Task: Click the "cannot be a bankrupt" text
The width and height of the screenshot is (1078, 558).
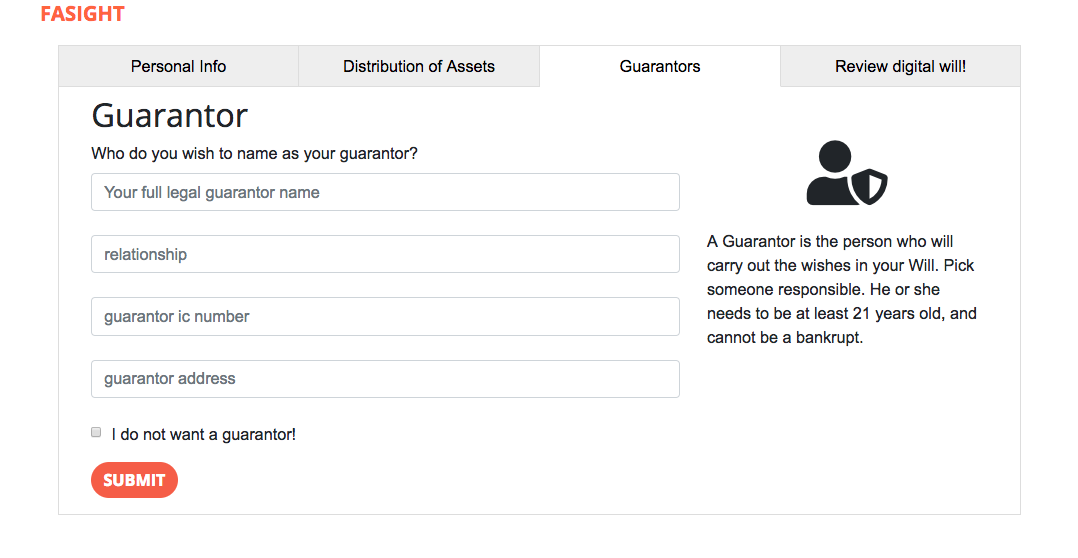Action: 785,337
